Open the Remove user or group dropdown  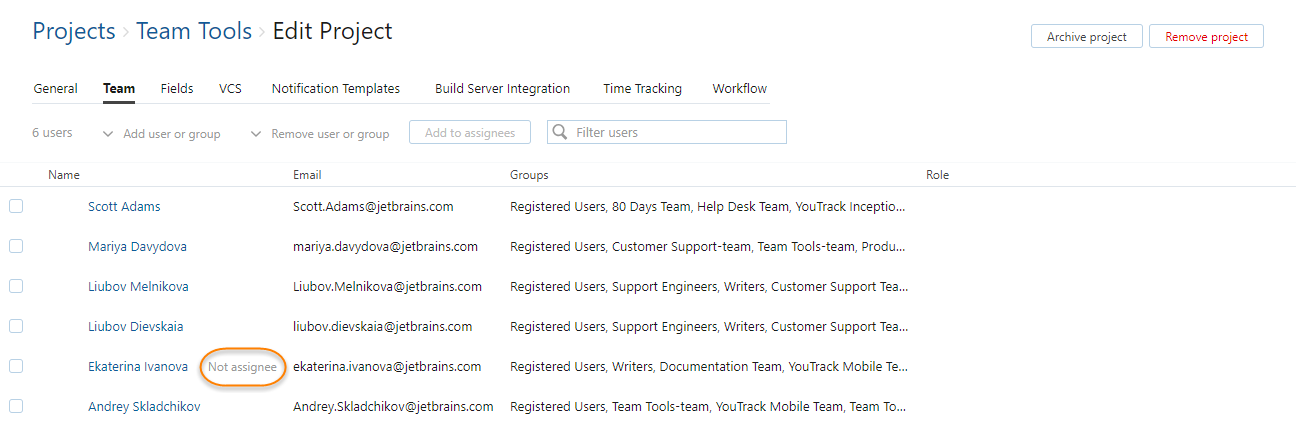pos(320,134)
